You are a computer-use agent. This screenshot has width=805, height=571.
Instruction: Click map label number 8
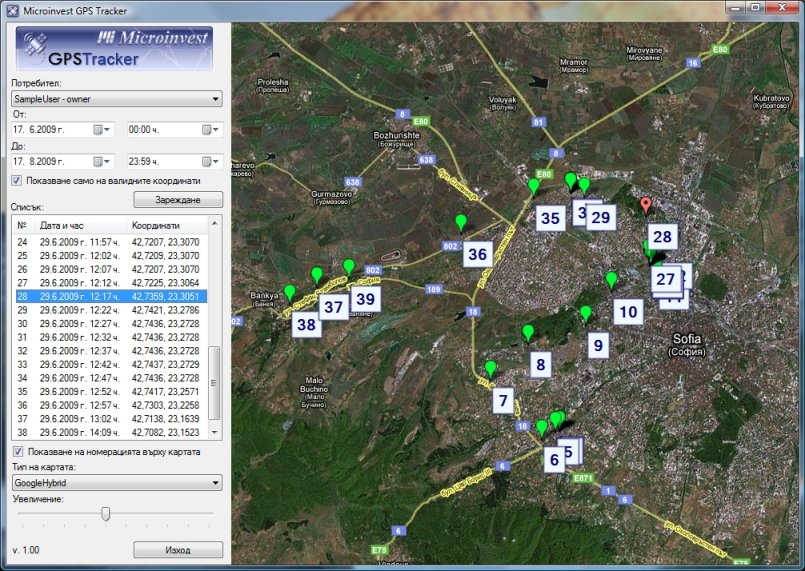coord(541,365)
